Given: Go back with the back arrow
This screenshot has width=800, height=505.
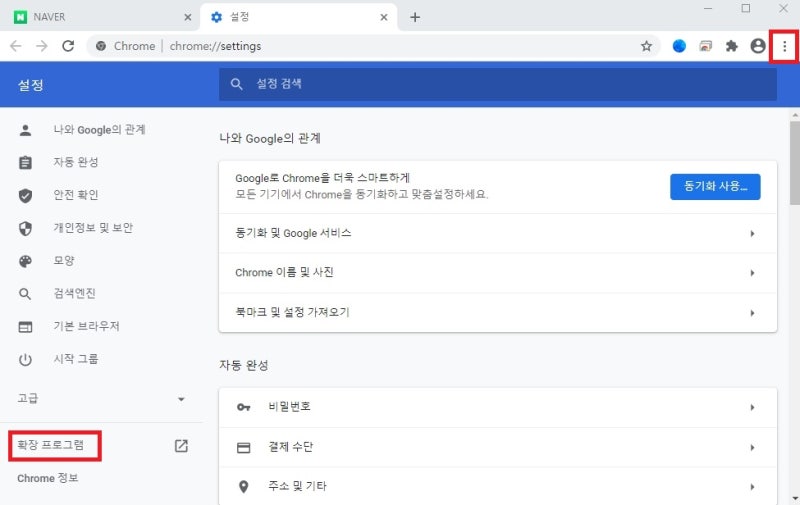Looking at the screenshot, I should click(x=16, y=46).
